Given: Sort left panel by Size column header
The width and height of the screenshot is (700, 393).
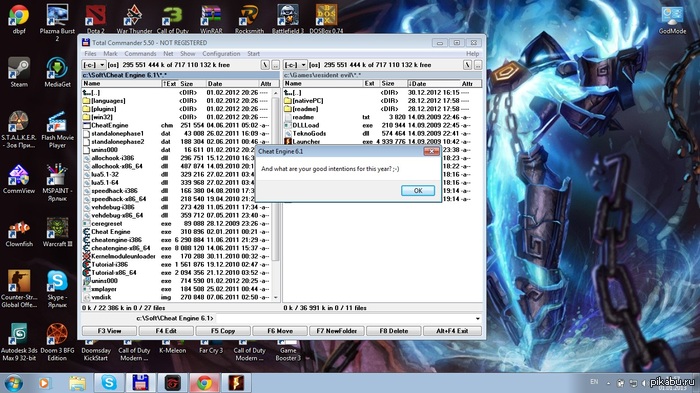Looking at the screenshot, I should [x=192, y=84].
